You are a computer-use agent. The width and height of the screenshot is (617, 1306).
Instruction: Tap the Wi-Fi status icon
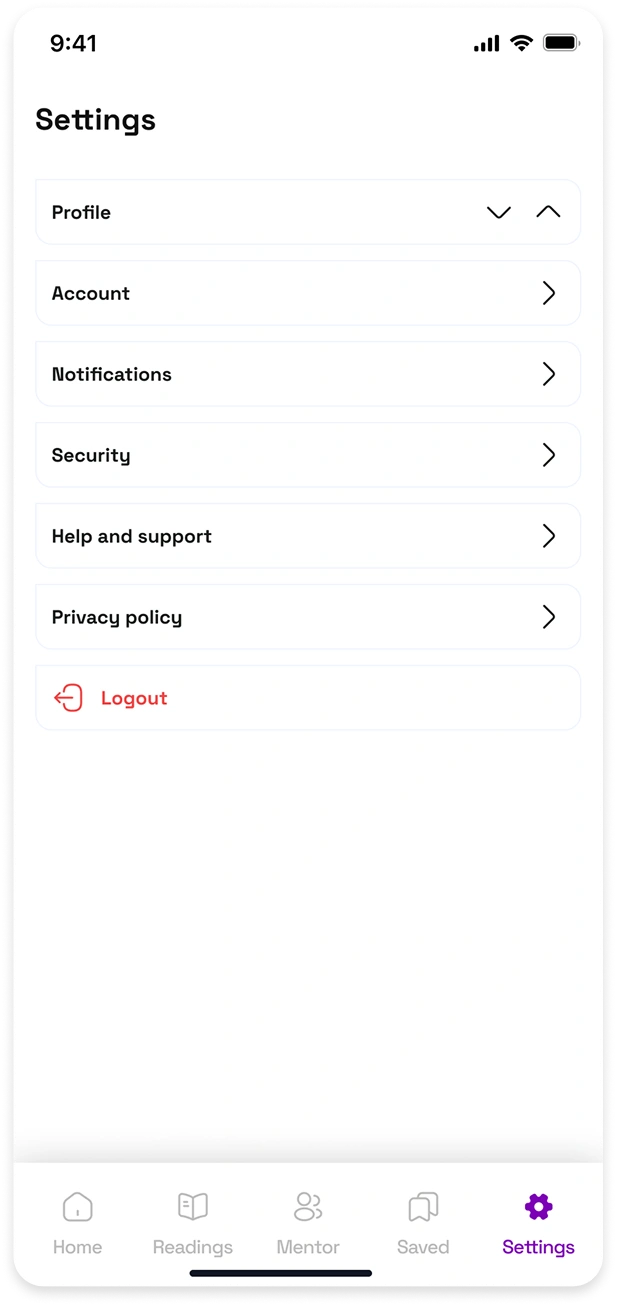pos(521,43)
